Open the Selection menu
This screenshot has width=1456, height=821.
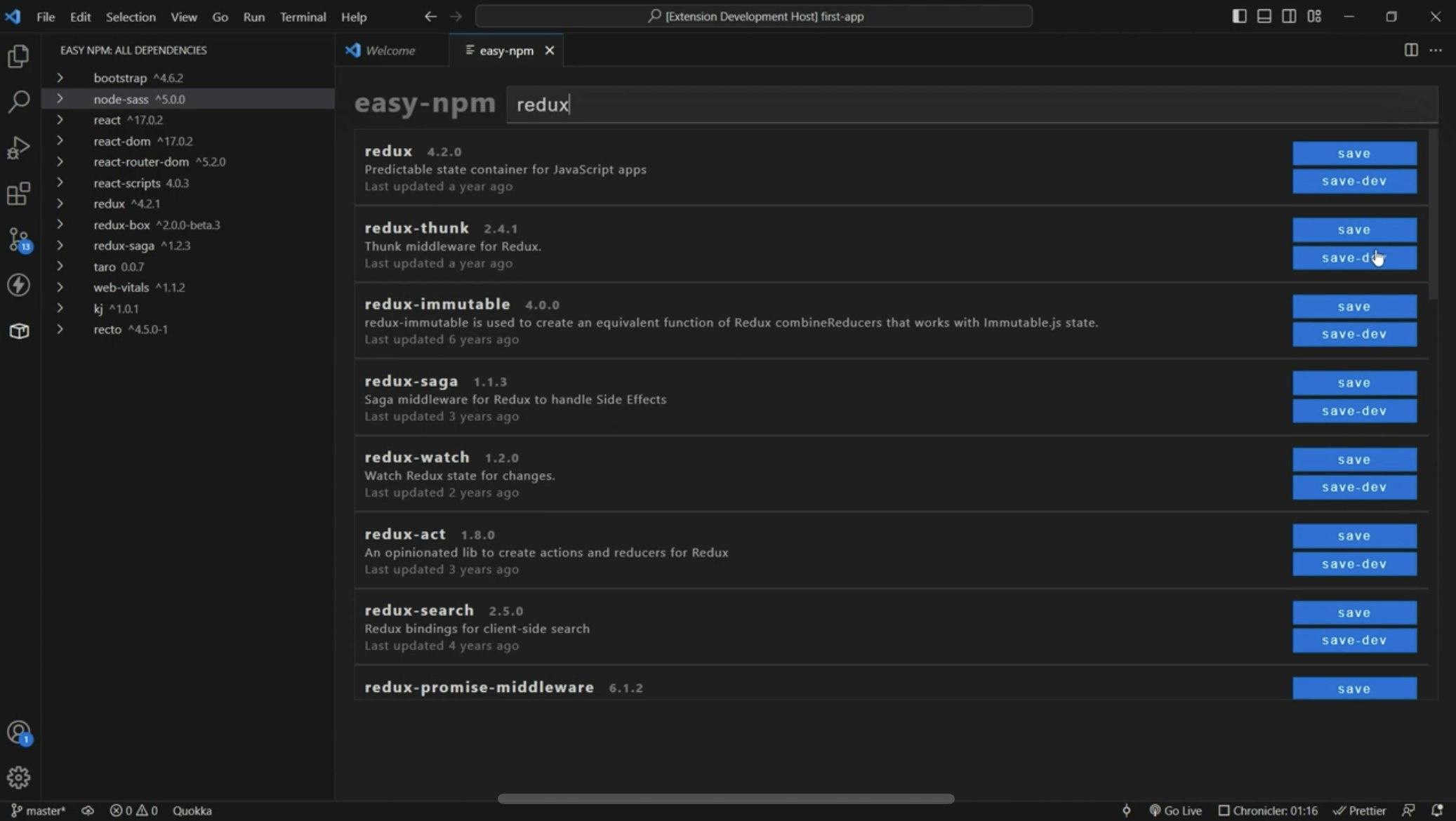tap(131, 16)
